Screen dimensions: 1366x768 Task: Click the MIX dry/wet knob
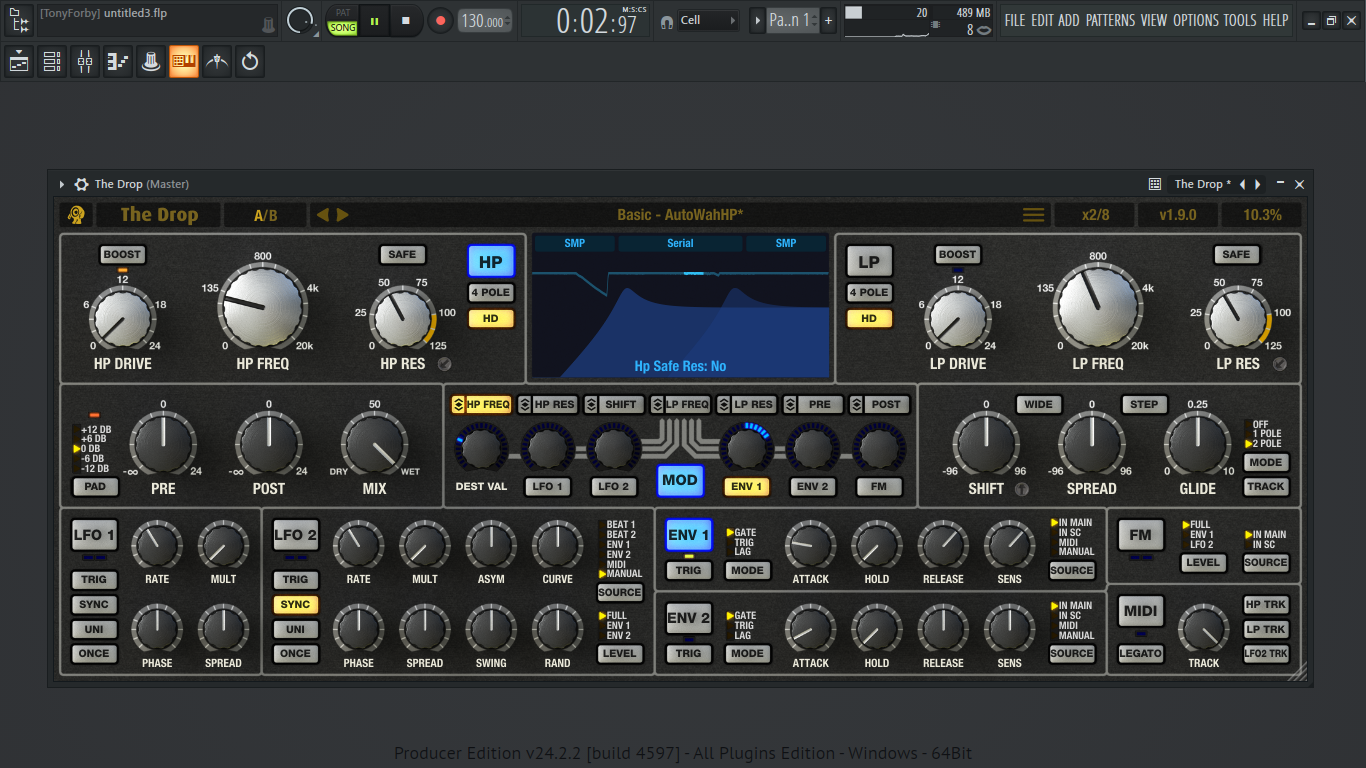click(374, 445)
